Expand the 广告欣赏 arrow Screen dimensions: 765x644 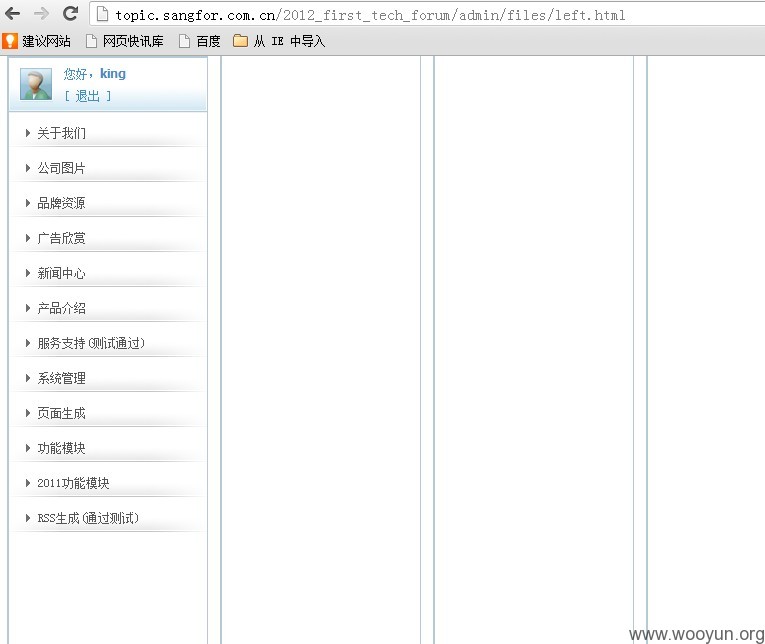pyautogui.click(x=28, y=238)
